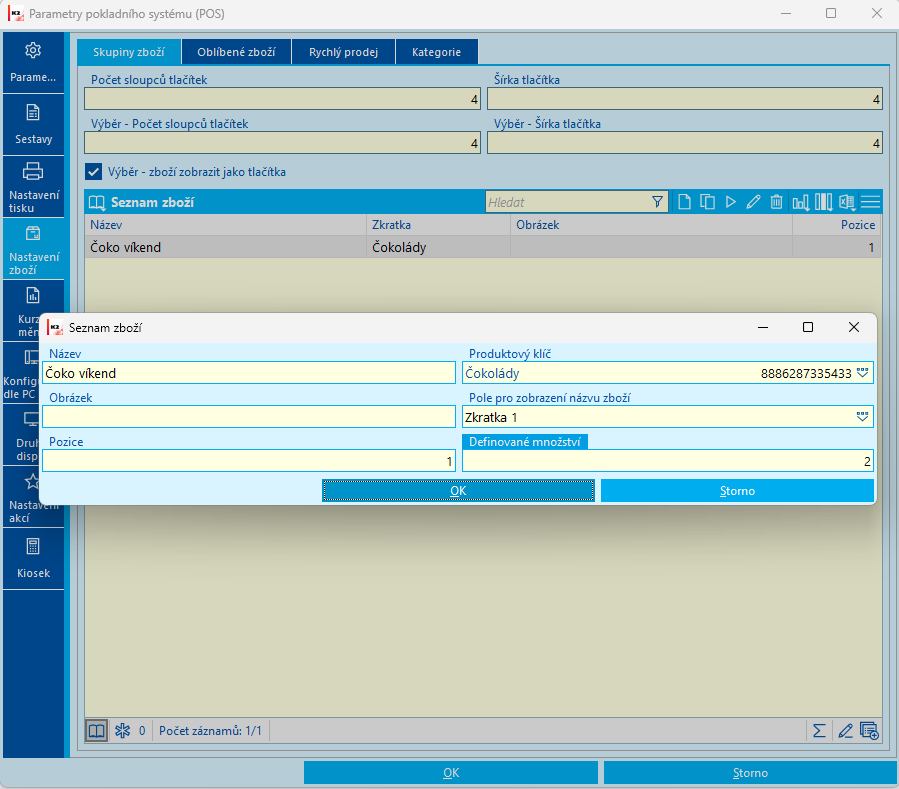
Task: Click the Počet sloupců tlačítek field
Action: click(x=282, y=99)
